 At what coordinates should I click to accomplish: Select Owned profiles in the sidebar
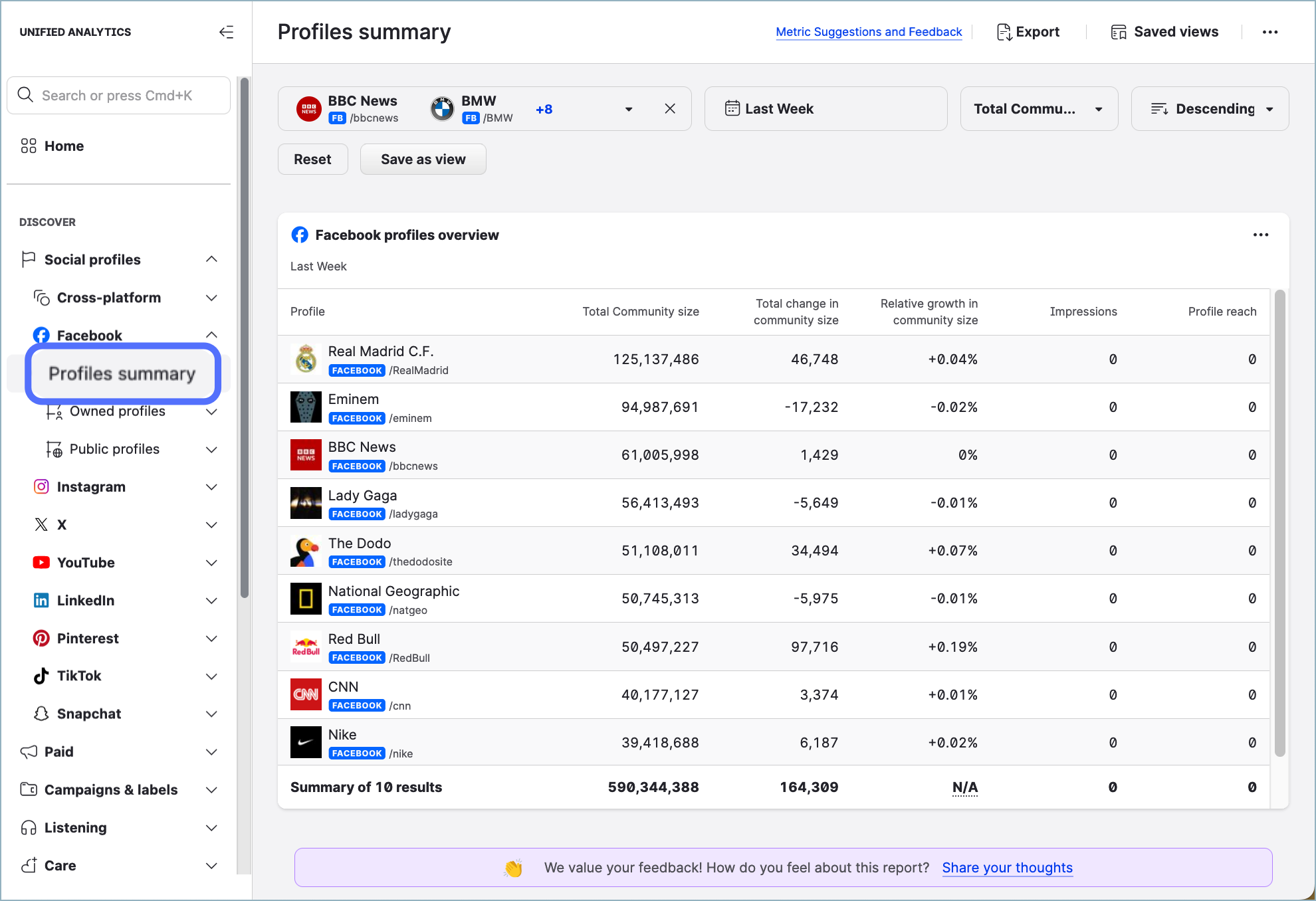pos(117,411)
